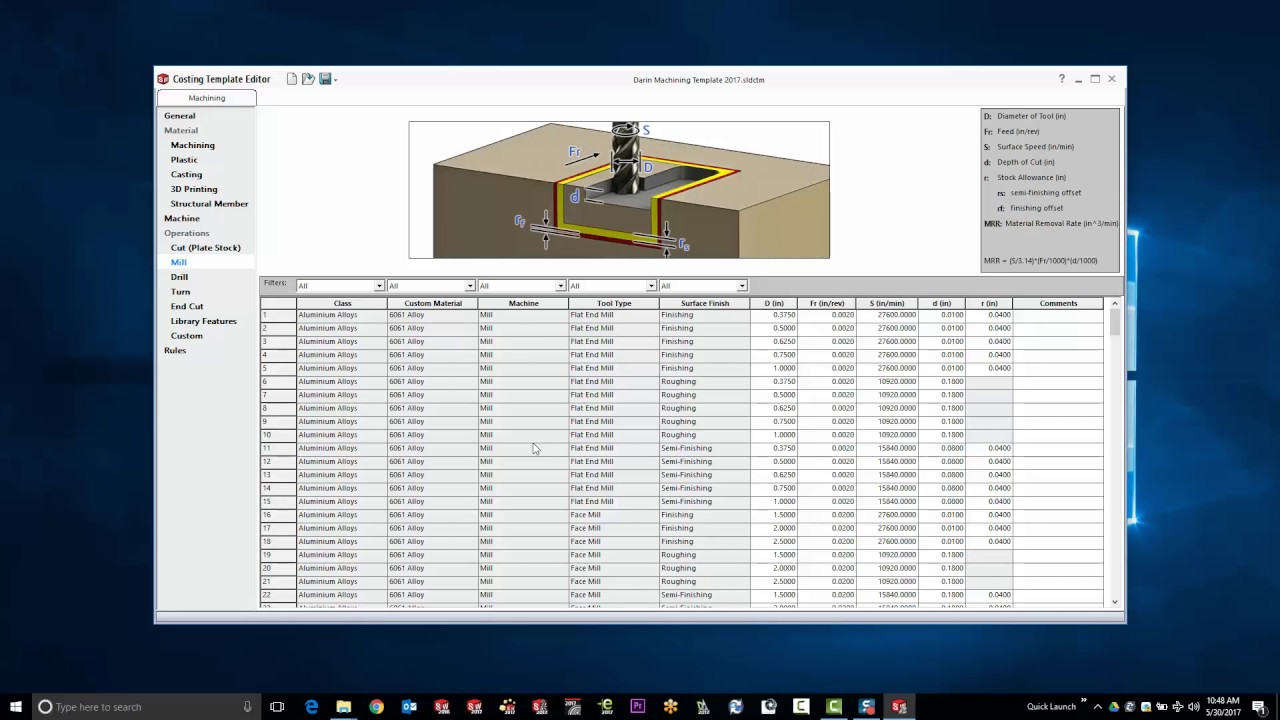Image resolution: width=1280 pixels, height=720 pixels.
Task: Open the Windows Start menu
Action: click(15, 707)
